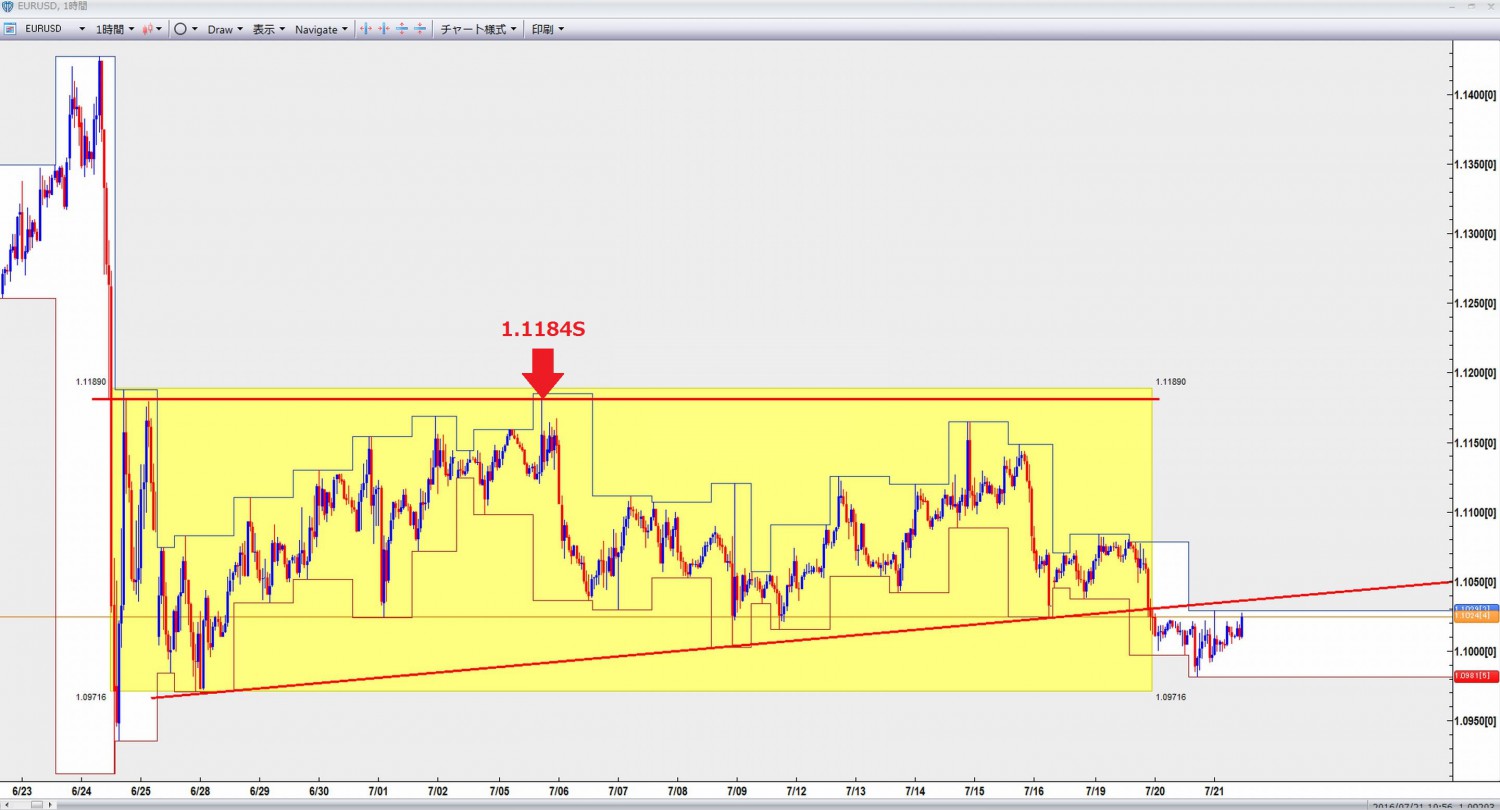Click the orange current price label on axis
The height and width of the screenshot is (810, 1500).
pos(1473,617)
